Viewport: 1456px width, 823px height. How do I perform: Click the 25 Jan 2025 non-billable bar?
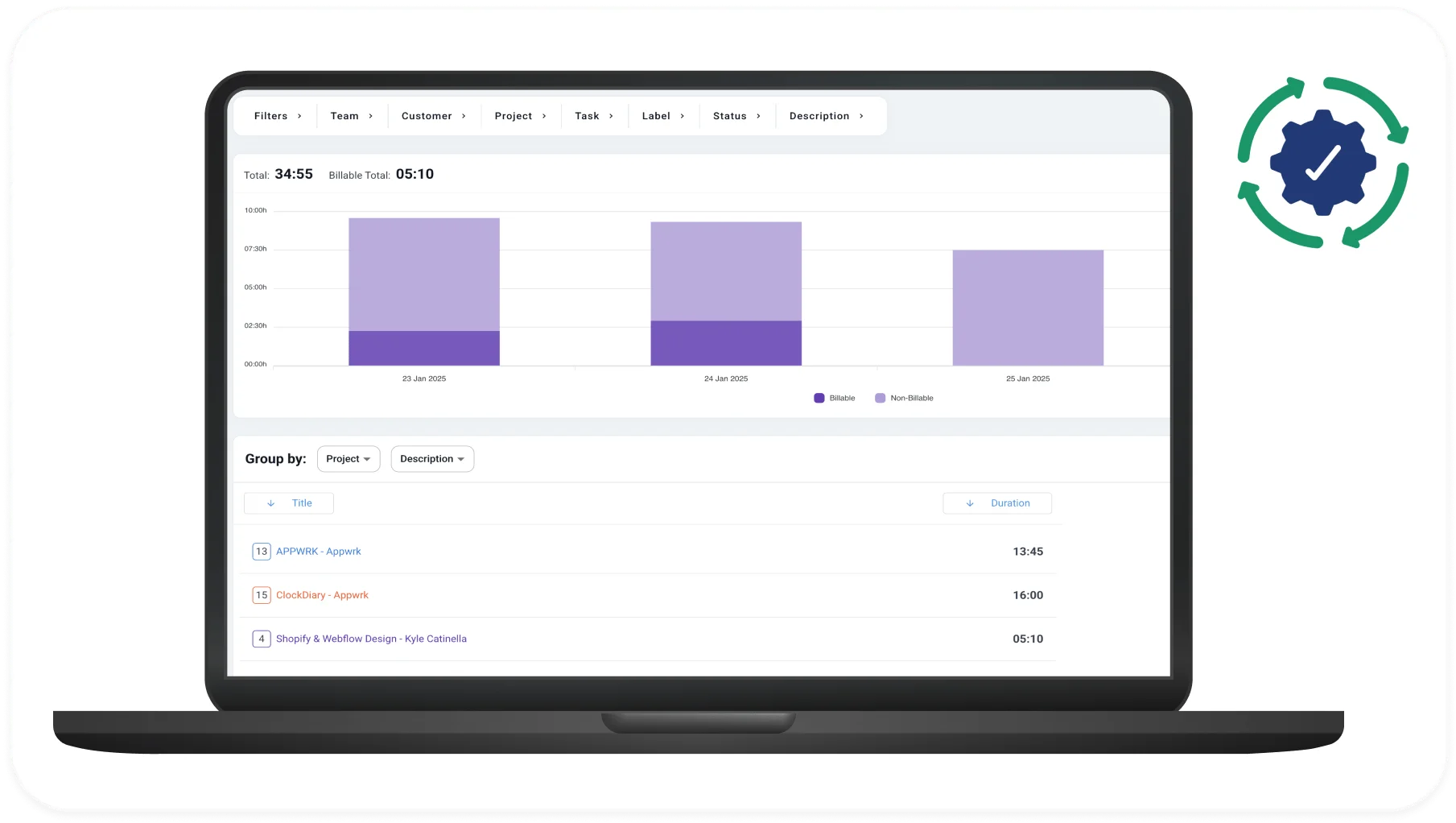tap(1028, 308)
